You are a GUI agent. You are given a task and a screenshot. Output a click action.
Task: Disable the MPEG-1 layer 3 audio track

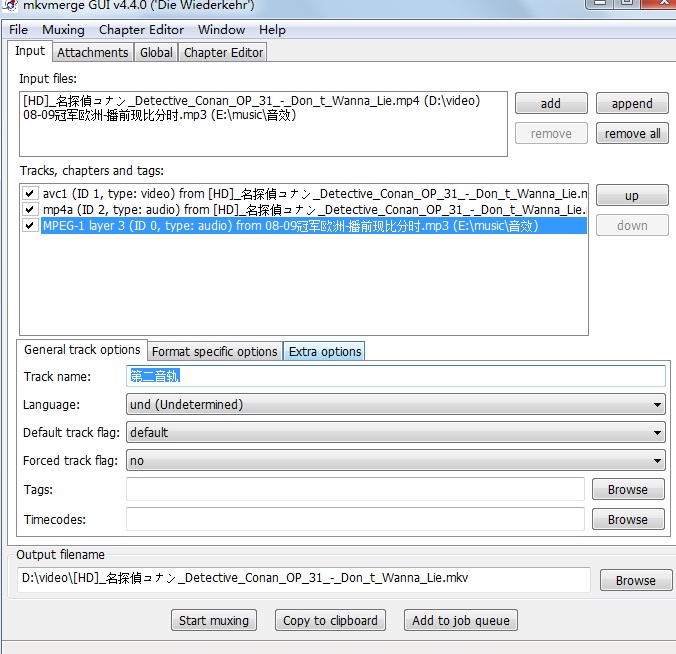[31, 226]
